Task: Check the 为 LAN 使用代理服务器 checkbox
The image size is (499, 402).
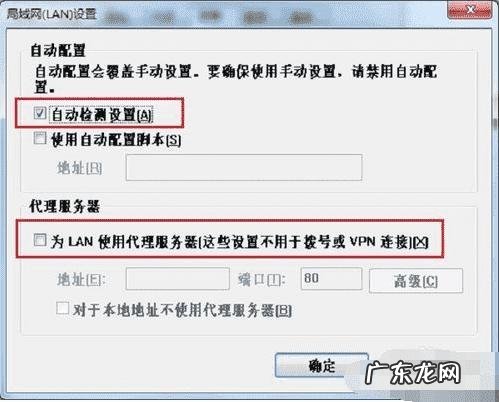Action: pyautogui.click(x=40, y=240)
